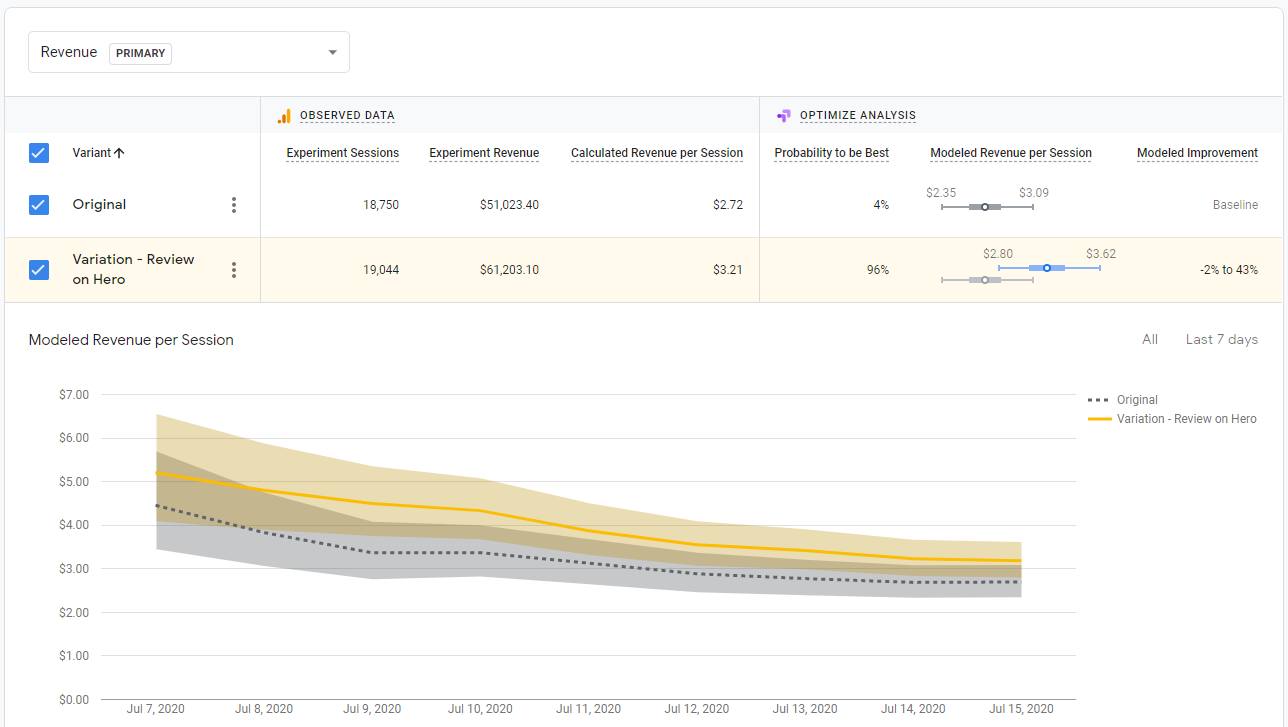
Task: Click the Google Analytics observed data icon
Action: tap(284, 116)
